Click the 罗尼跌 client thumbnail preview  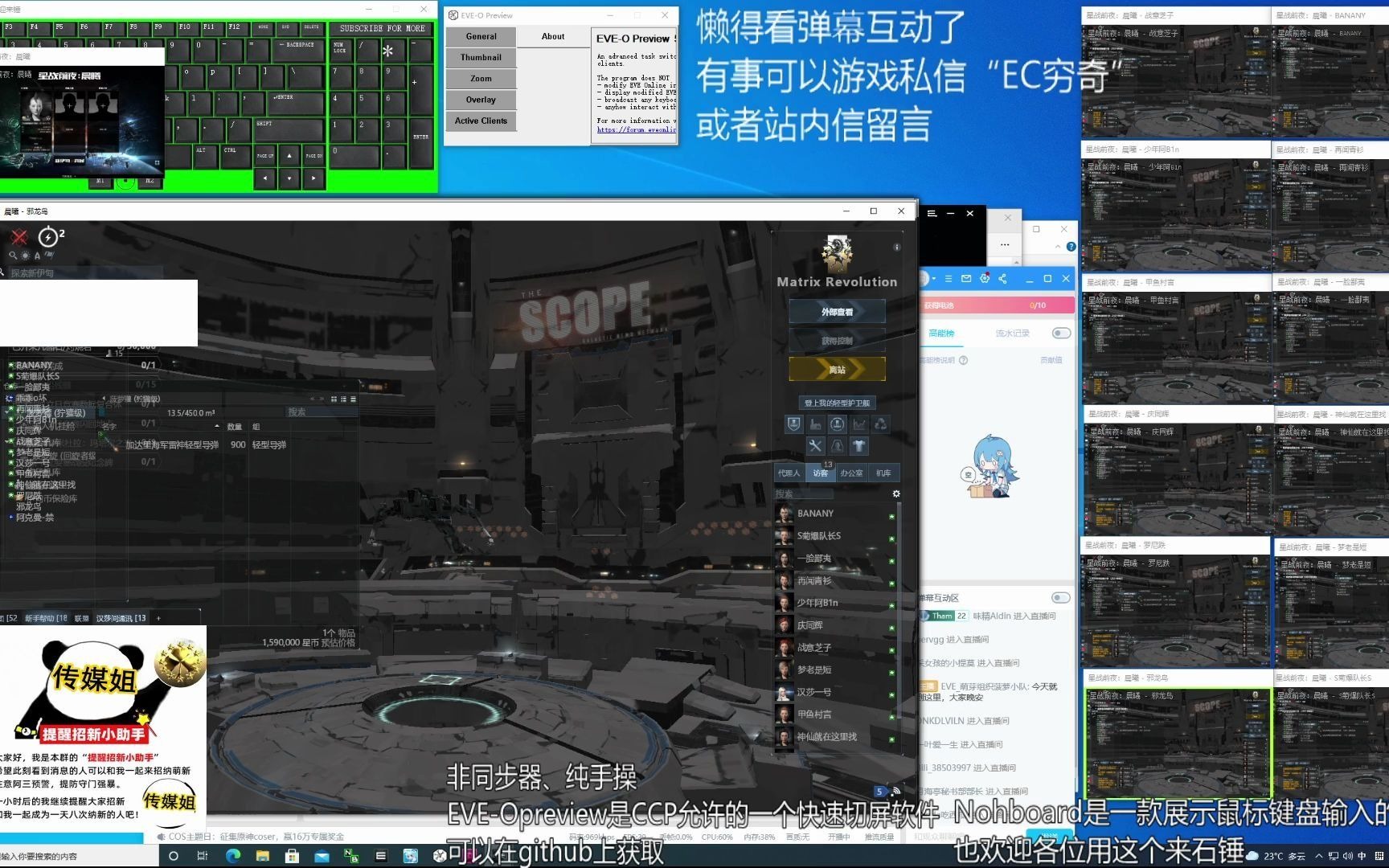(x=1176, y=612)
